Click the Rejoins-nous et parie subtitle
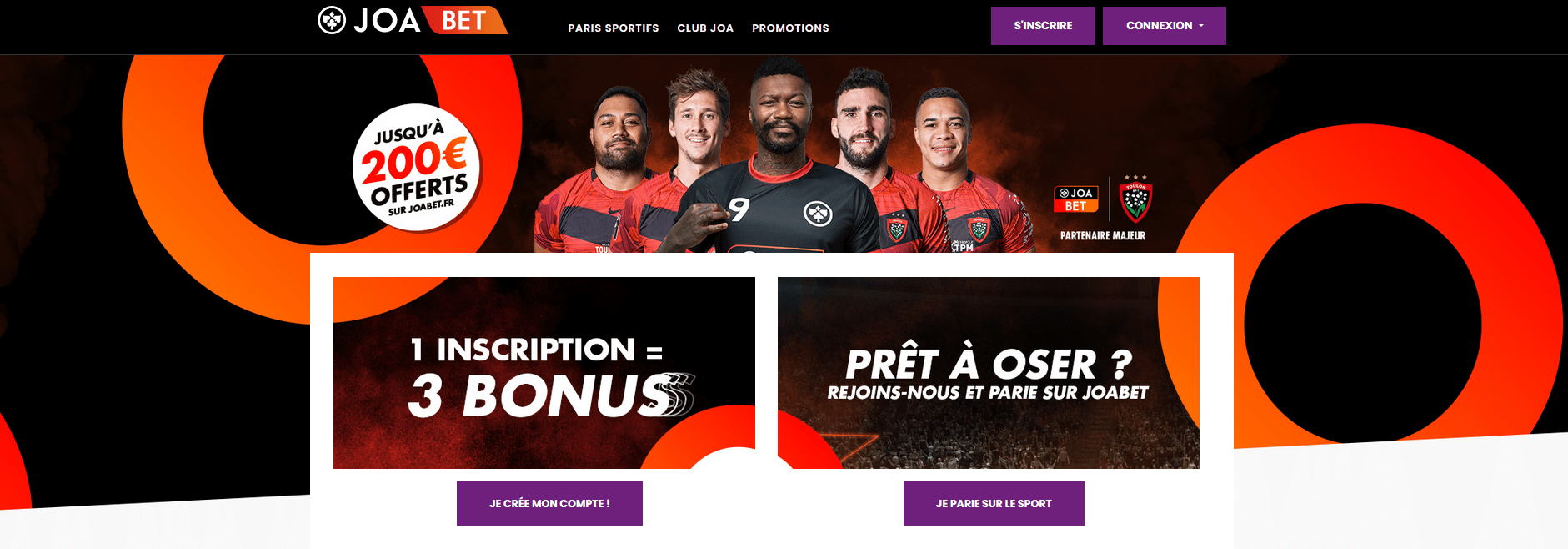1568x549 pixels. pos(988,393)
